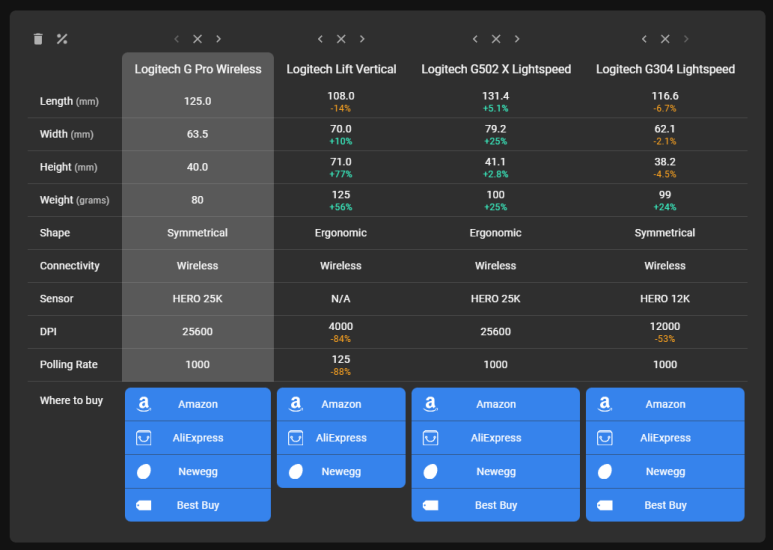Click G304 length value 116.6
This screenshot has width=773, height=550.
point(665,96)
